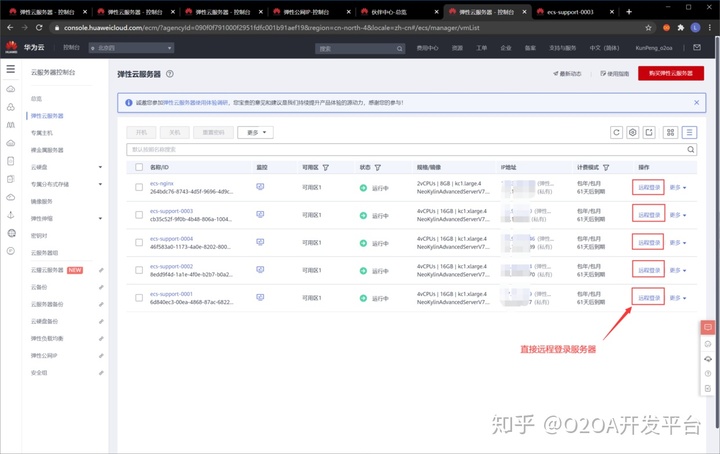Click the refresh list icon

point(616,132)
